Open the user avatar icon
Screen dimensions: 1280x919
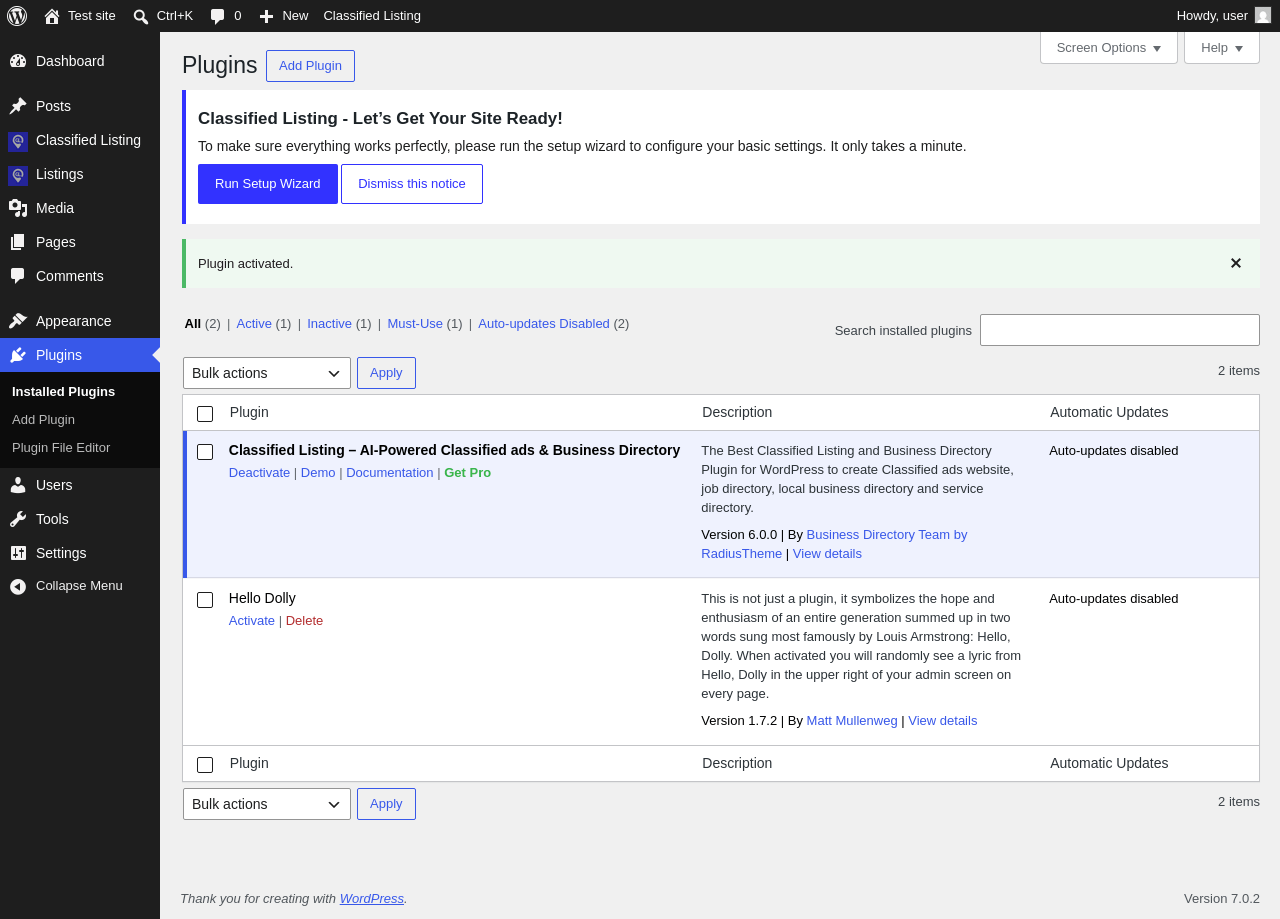click(x=1263, y=15)
